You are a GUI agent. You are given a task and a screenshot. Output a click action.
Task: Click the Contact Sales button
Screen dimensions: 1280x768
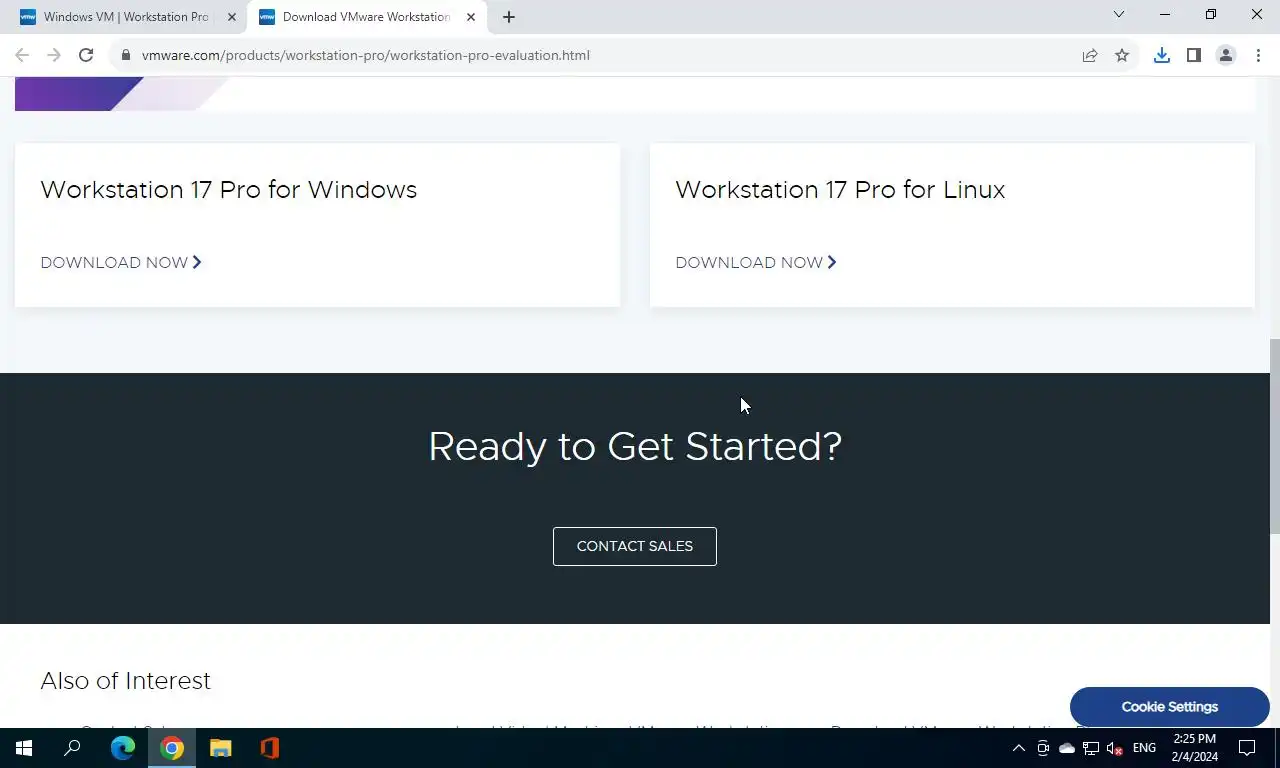(x=635, y=546)
